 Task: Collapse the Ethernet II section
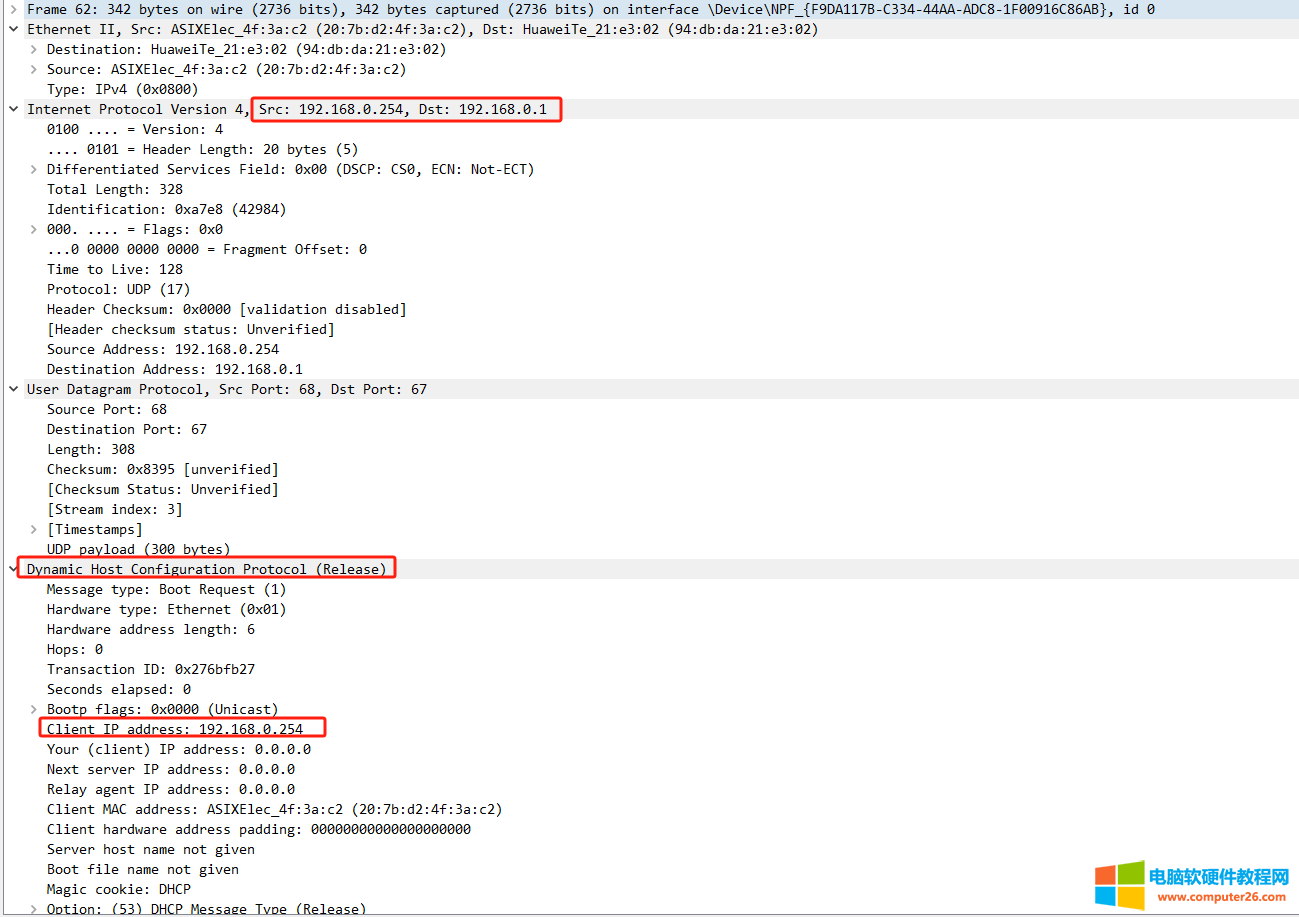(x=14, y=29)
